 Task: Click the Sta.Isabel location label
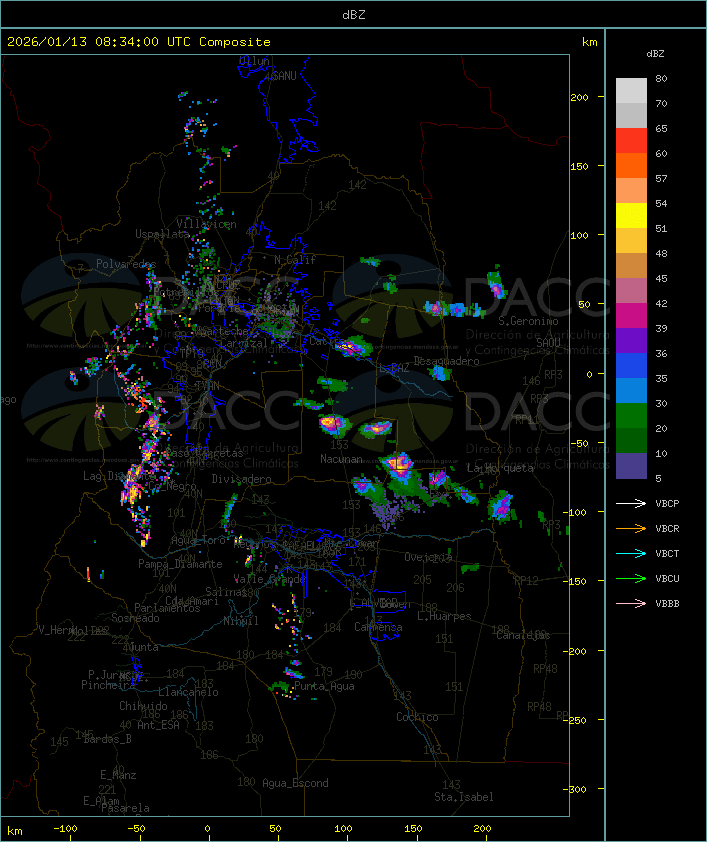tap(463, 797)
